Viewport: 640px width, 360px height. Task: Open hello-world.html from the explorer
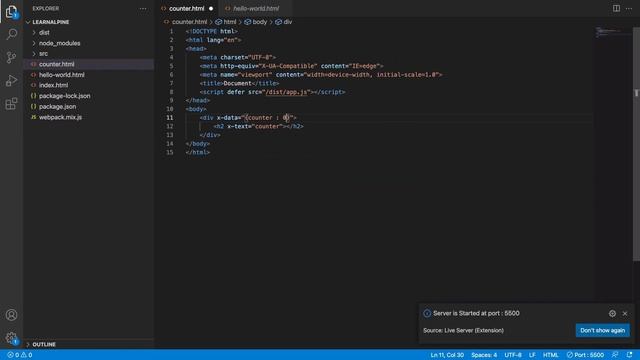[x=62, y=75]
